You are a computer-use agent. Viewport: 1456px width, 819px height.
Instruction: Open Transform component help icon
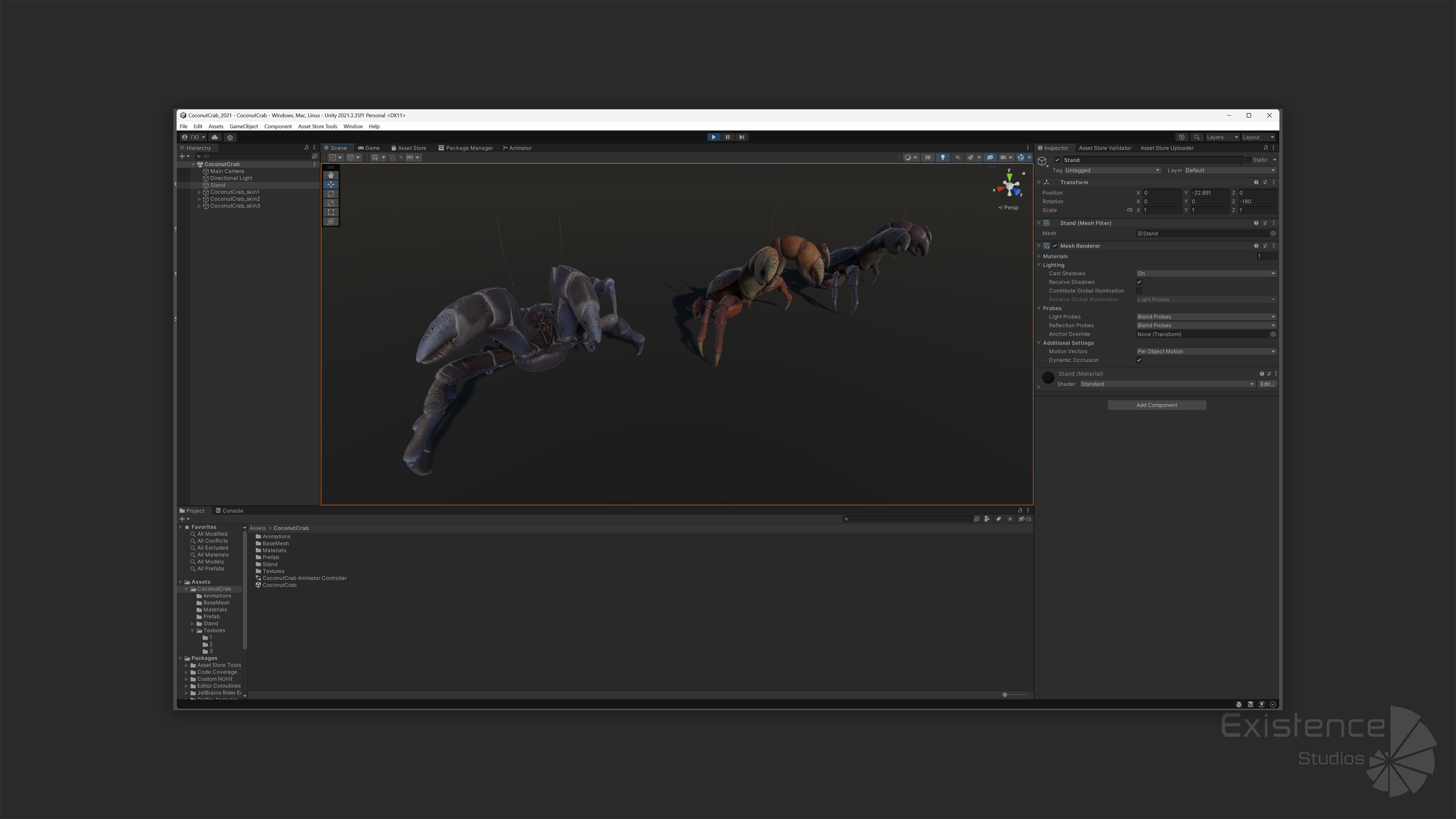(x=1256, y=182)
